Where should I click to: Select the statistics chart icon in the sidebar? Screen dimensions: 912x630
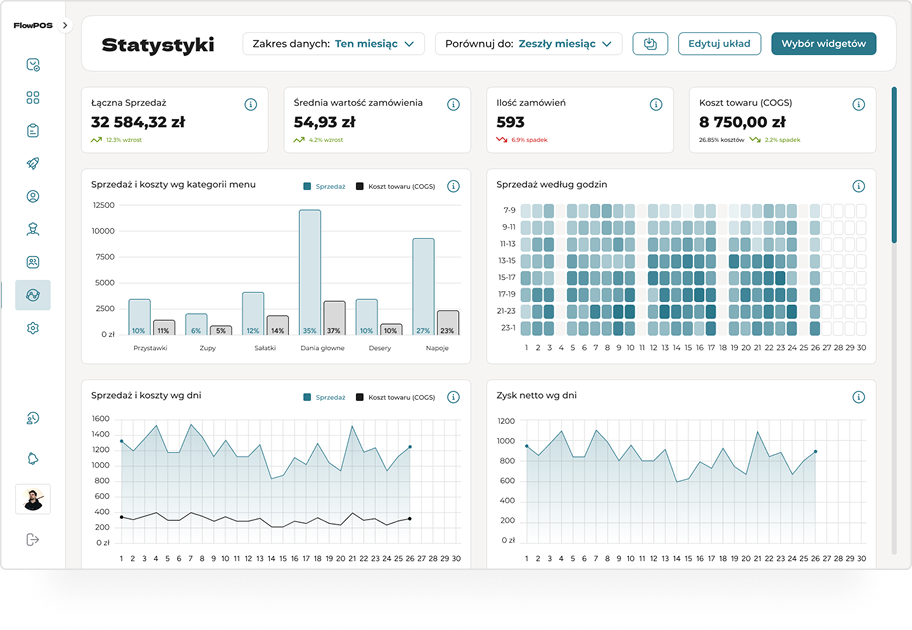[33, 296]
